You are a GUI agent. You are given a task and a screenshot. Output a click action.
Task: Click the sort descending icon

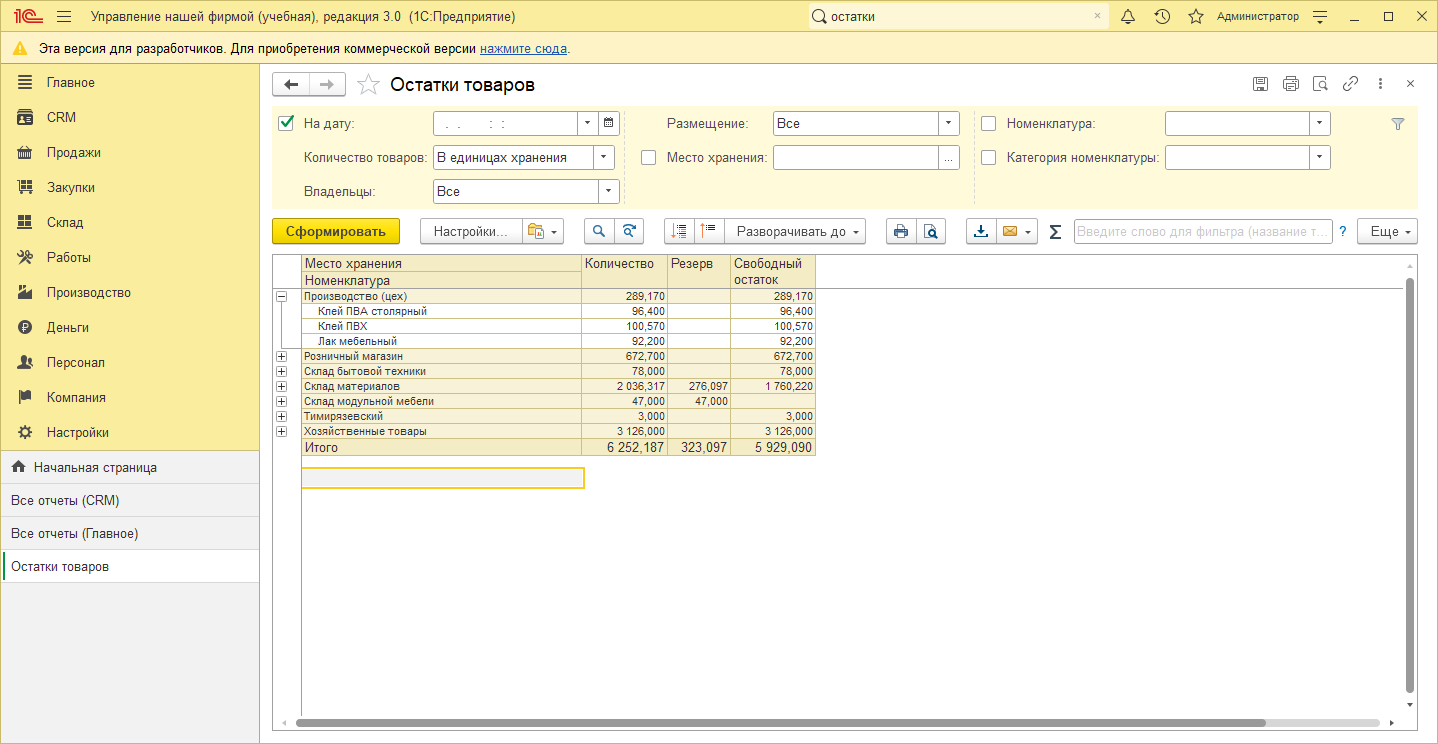point(709,231)
